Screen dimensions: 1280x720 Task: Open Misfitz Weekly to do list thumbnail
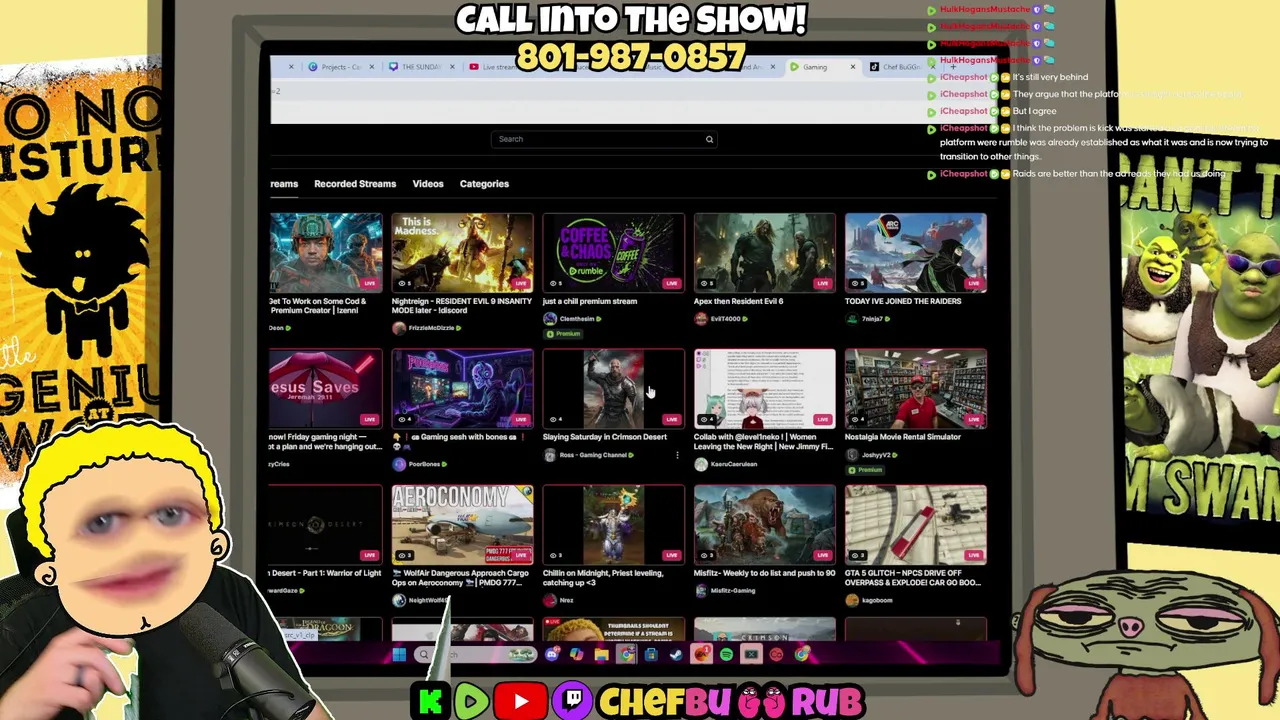[x=764, y=524]
